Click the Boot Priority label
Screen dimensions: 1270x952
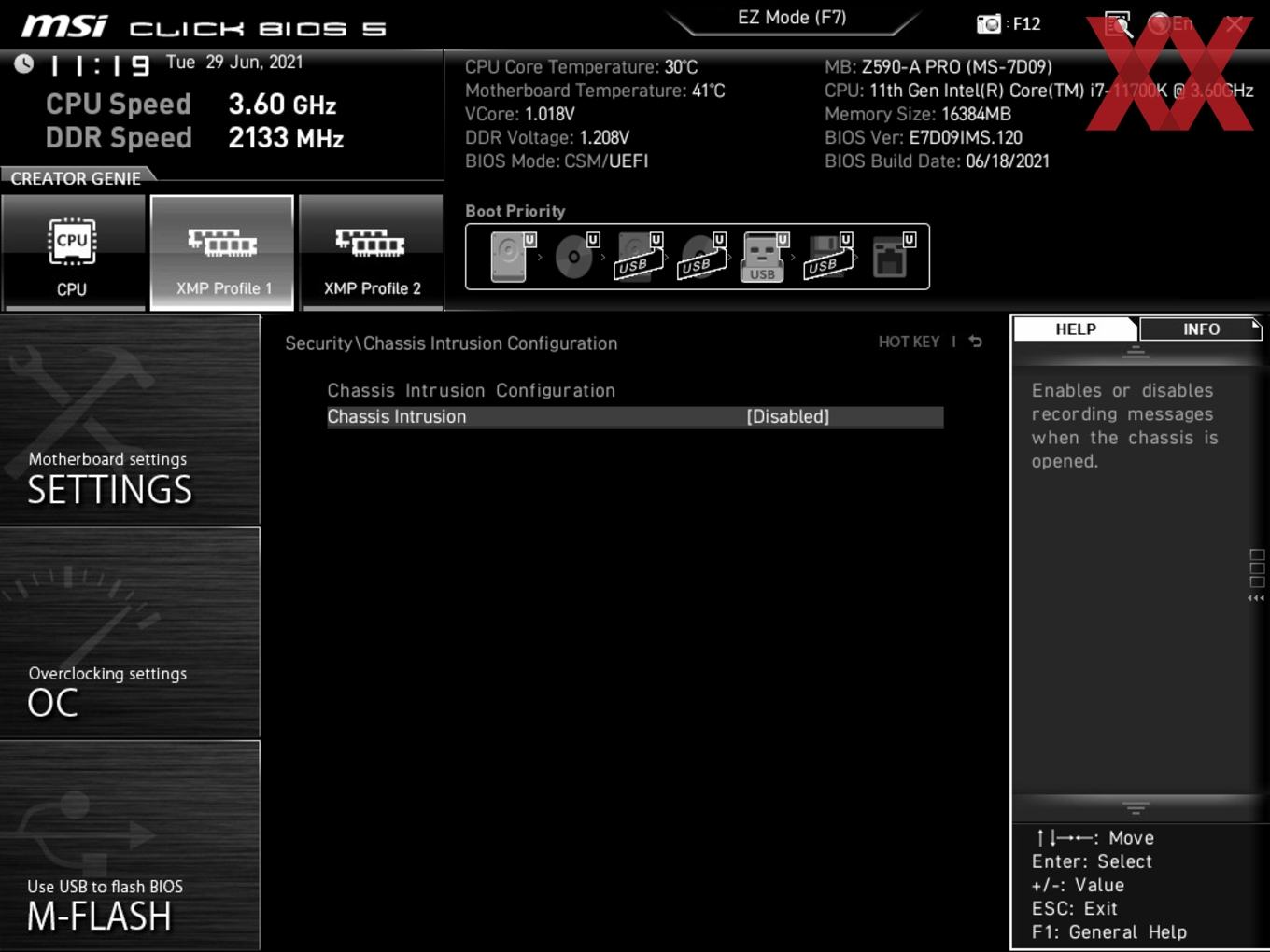click(x=515, y=211)
